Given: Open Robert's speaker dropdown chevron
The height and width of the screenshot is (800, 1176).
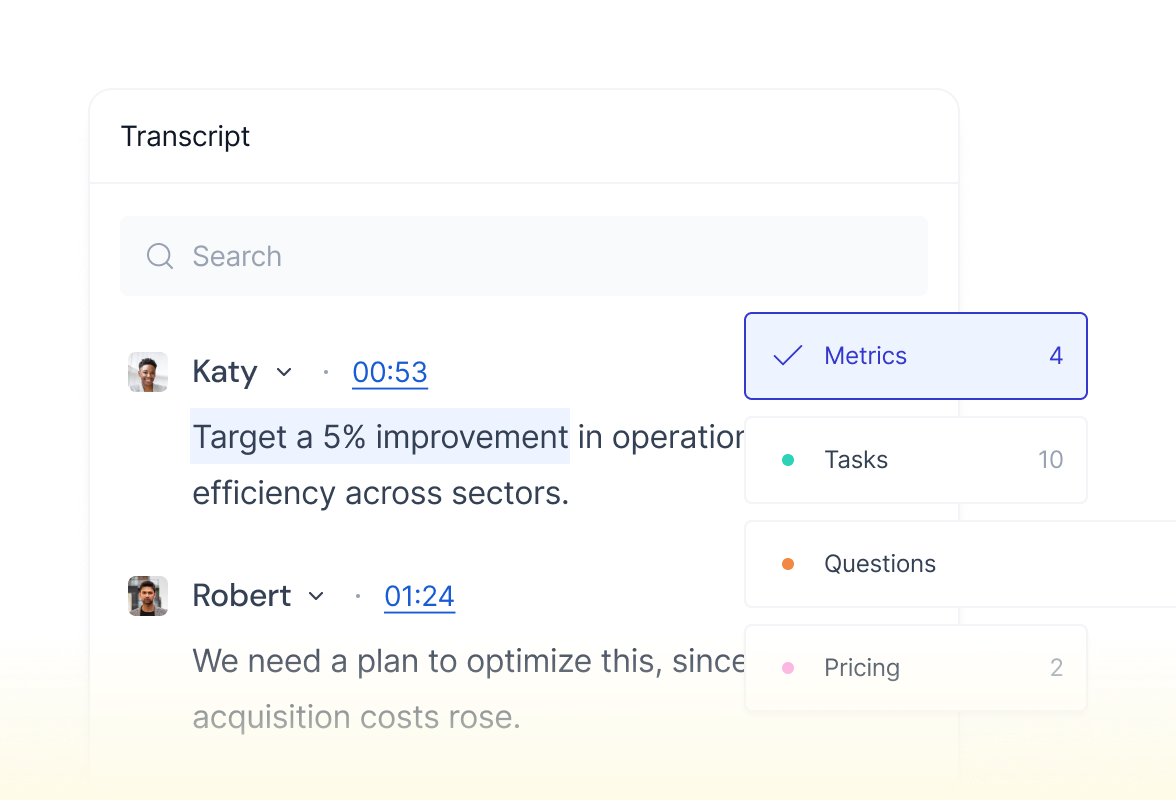Looking at the screenshot, I should point(316,595).
